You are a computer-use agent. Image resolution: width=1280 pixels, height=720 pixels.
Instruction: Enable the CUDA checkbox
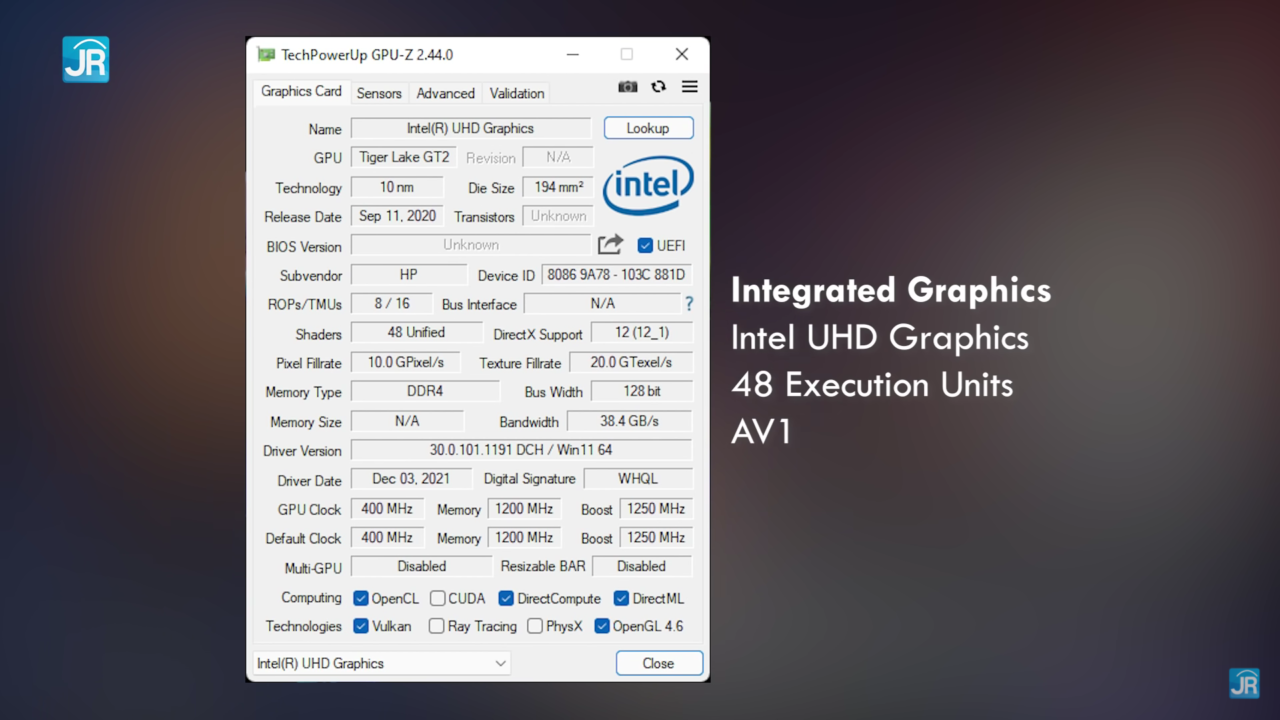pyautogui.click(x=438, y=599)
